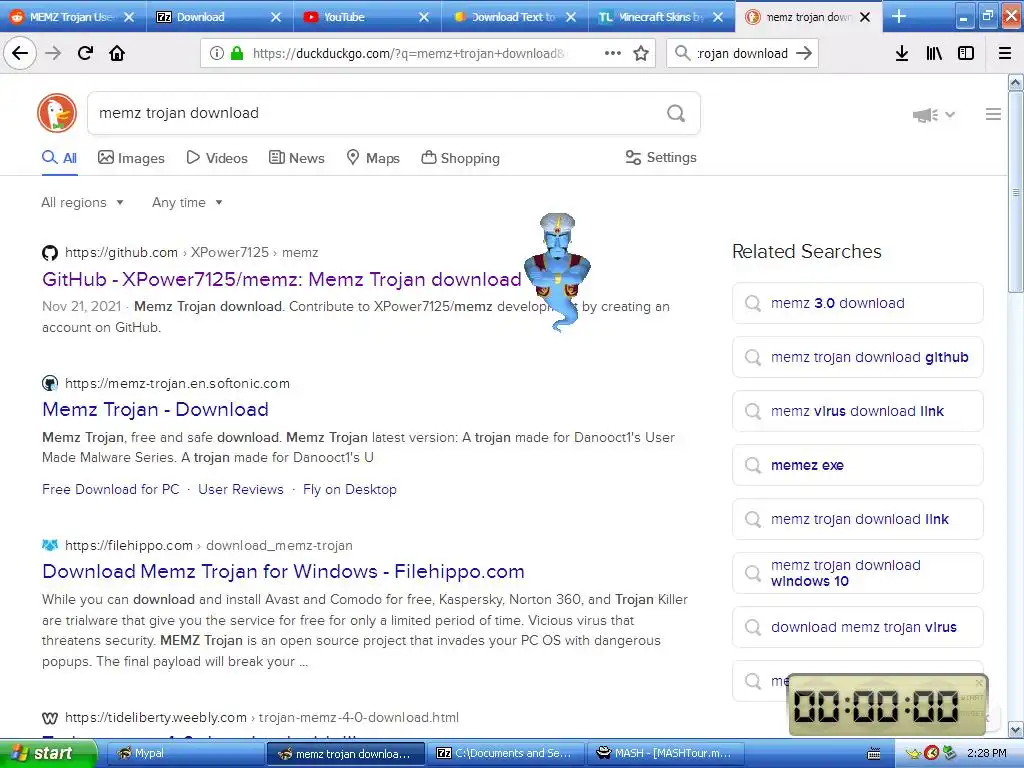Select the Videos search category
Viewport: 1024px width, 768px height.
217,158
